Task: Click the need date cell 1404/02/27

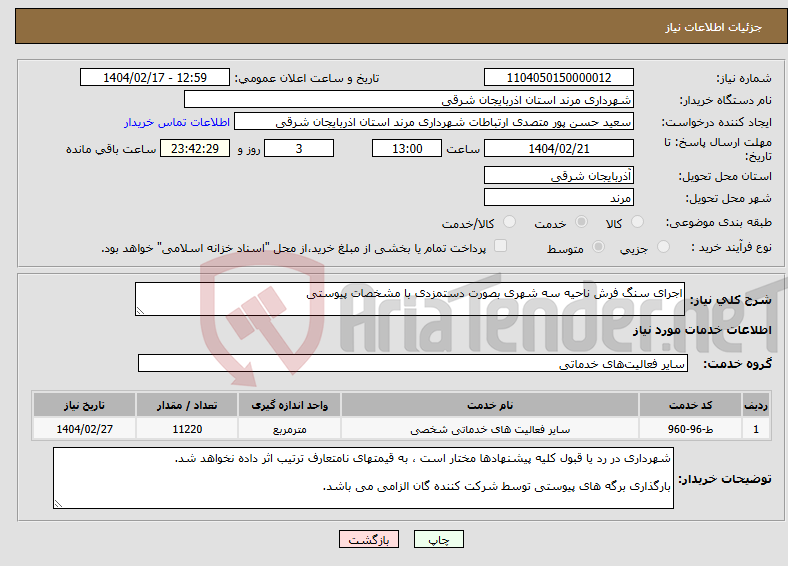Action: (84, 429)
